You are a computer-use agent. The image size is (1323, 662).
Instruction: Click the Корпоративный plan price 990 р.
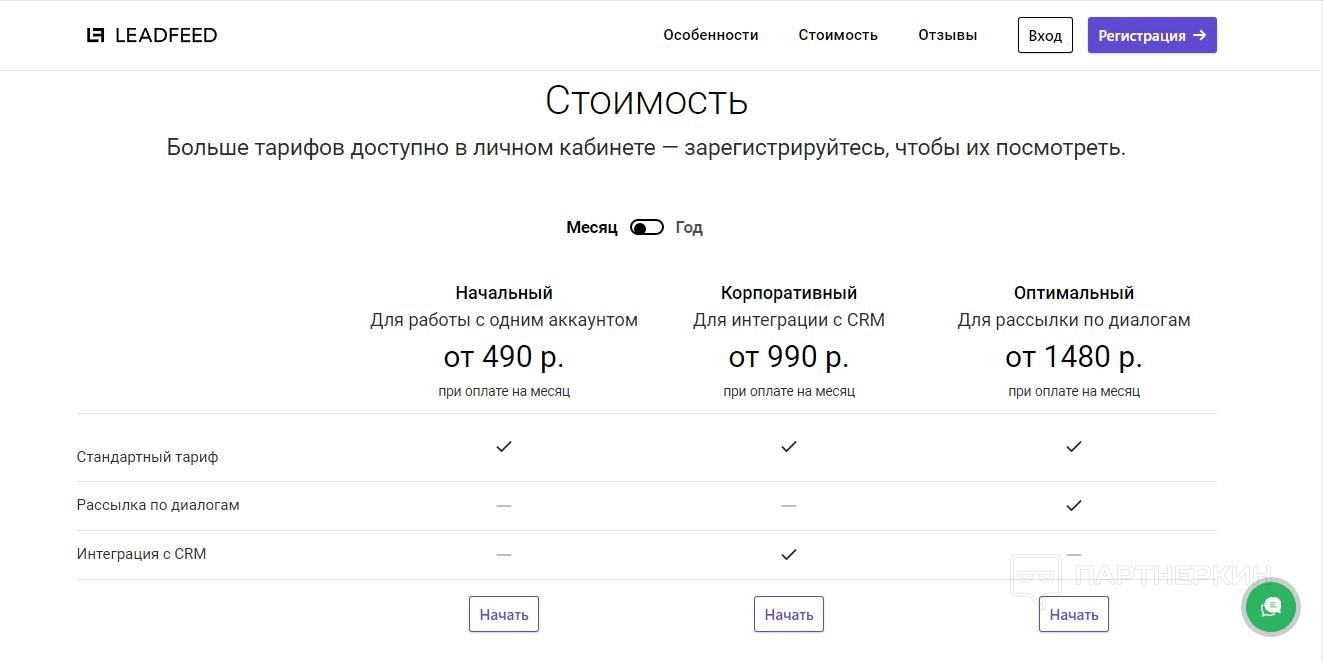coord(789,356)
